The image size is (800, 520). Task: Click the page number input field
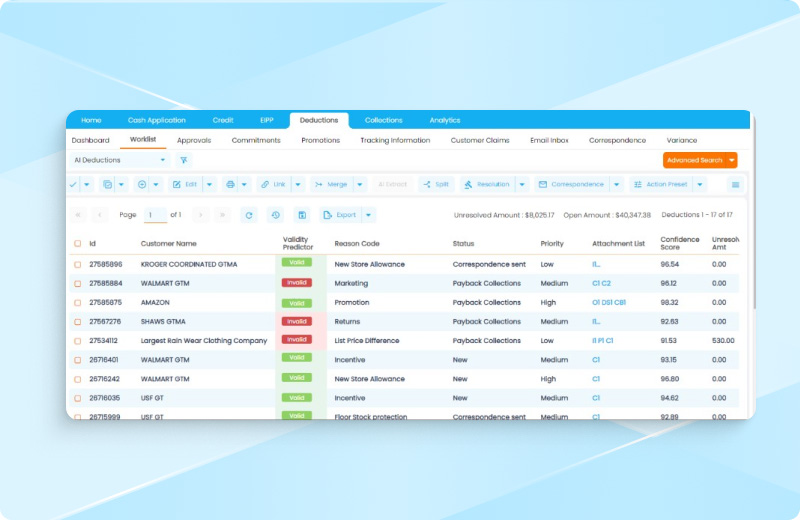coord(156,215)
